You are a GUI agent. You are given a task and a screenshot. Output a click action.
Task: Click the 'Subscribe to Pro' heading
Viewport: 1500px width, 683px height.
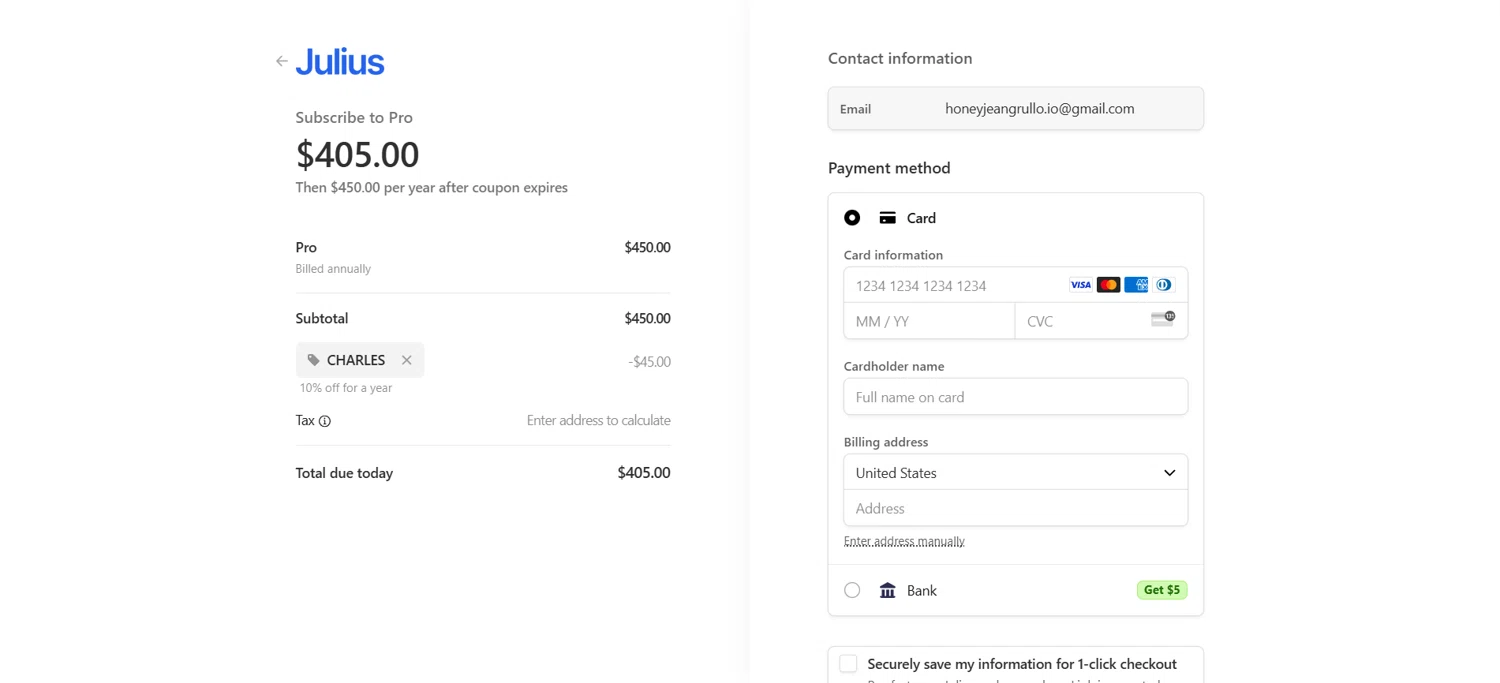click(354, 117)
